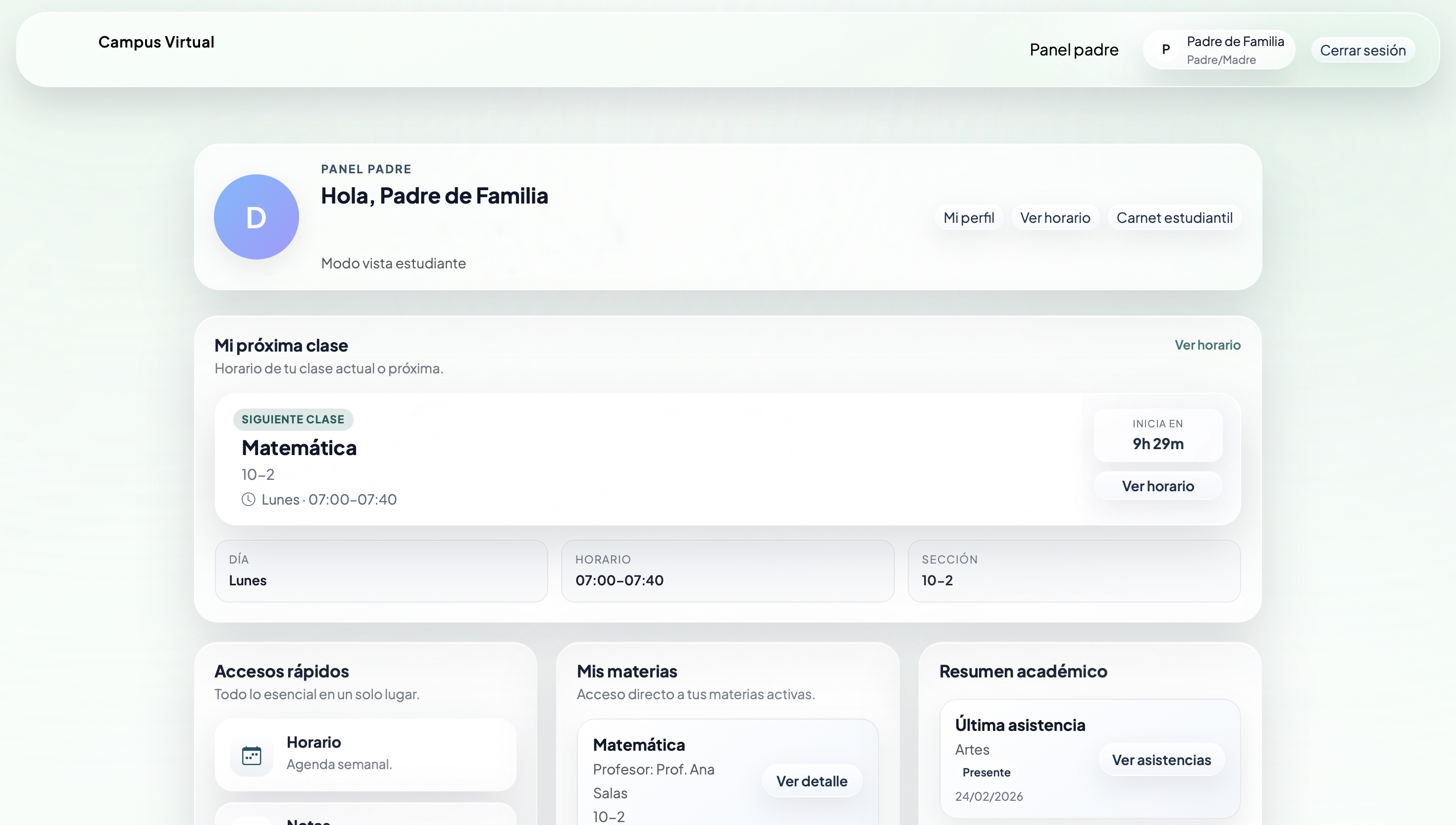Click the clock icon beside Lunes schedule
The height and width of the screenshot is (825, 1456).
point(248,499)
